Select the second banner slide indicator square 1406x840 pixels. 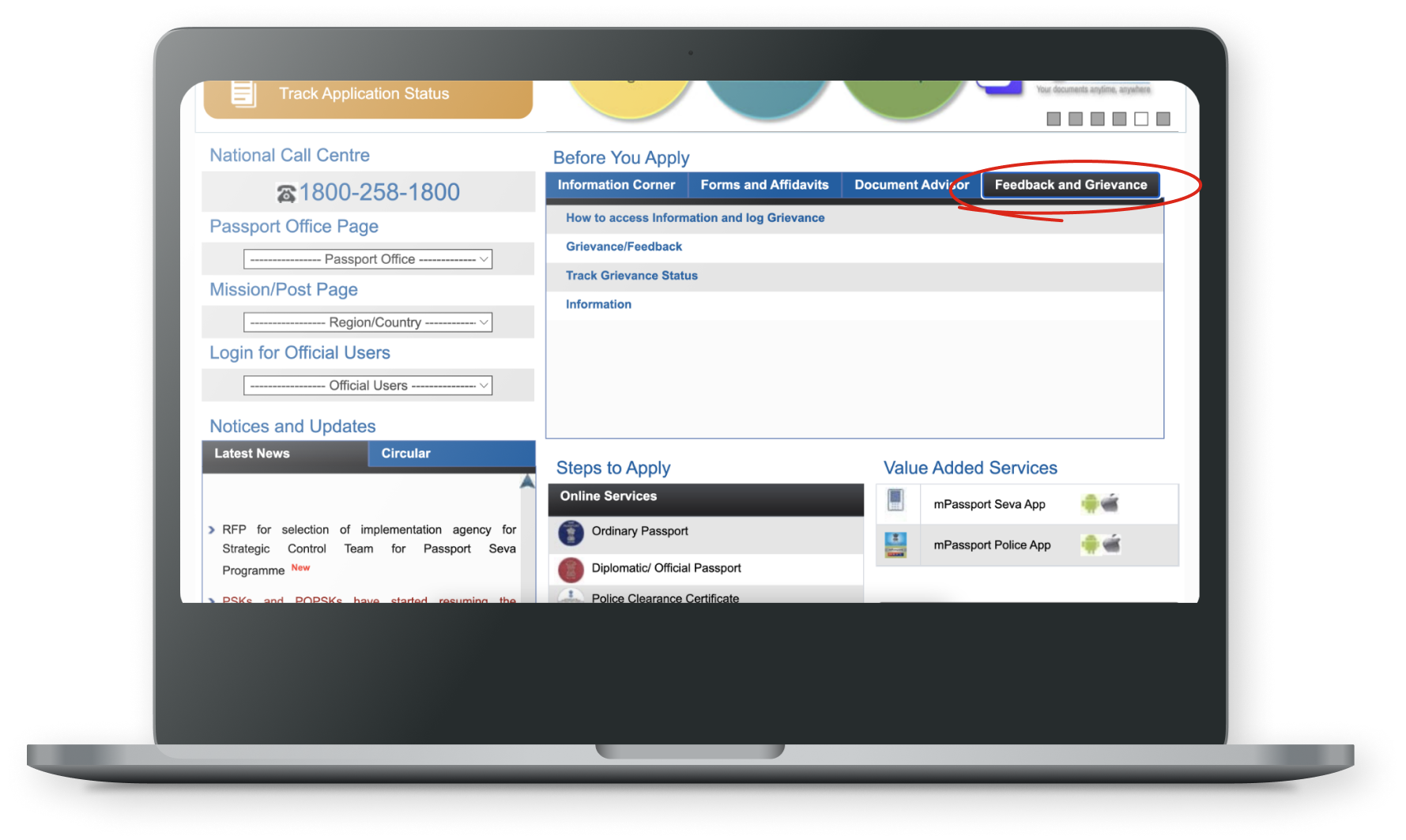coord(1076,119)
